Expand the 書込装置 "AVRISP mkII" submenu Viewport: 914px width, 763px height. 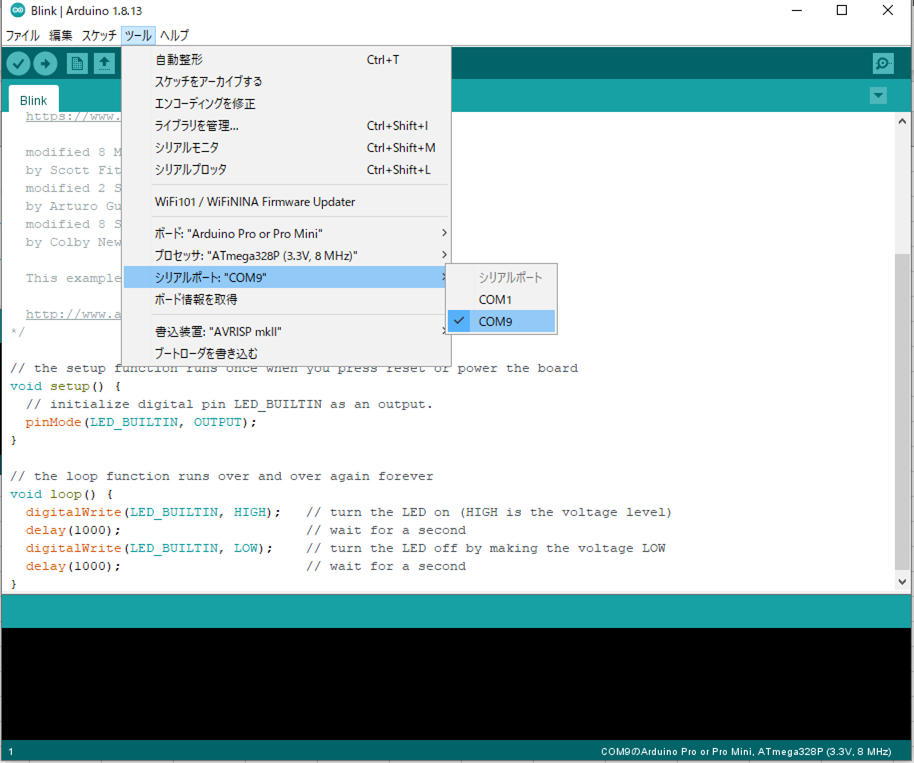click(286, 332)
